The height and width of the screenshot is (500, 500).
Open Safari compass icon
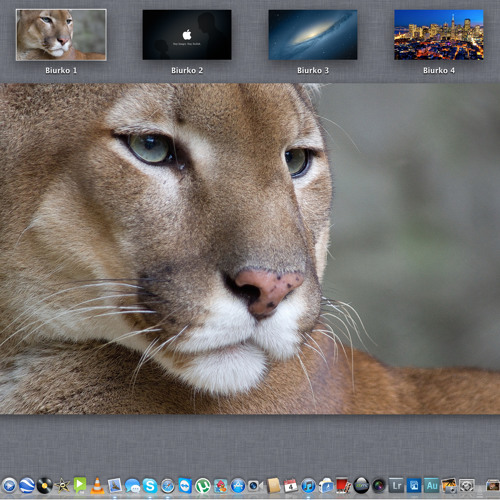[x=168, y=486]
